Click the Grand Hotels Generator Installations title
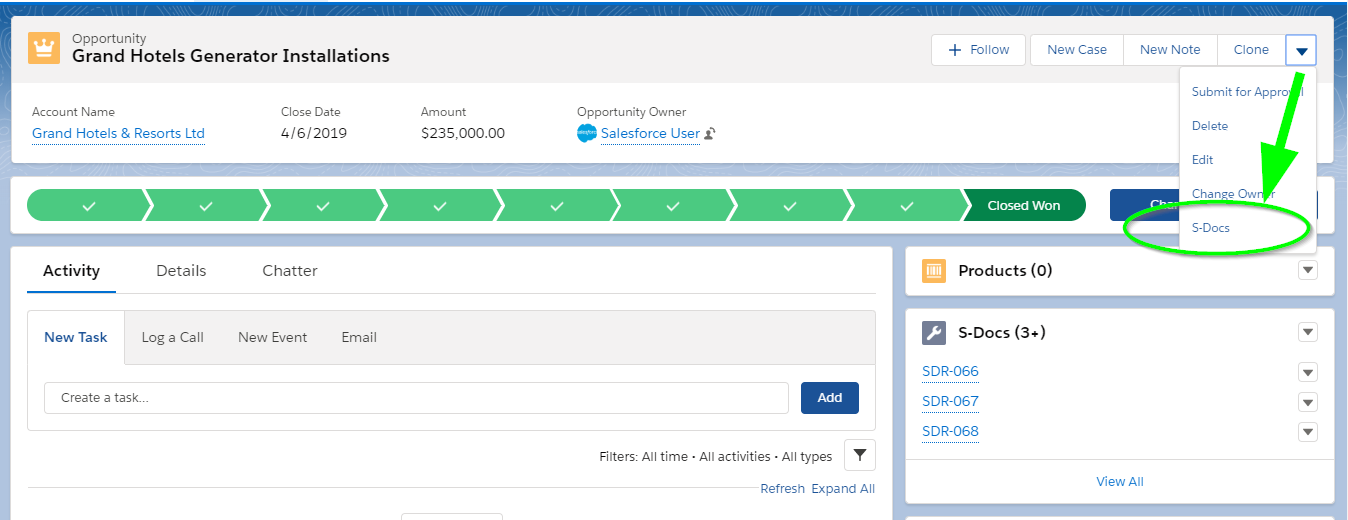 coord(231,56)
